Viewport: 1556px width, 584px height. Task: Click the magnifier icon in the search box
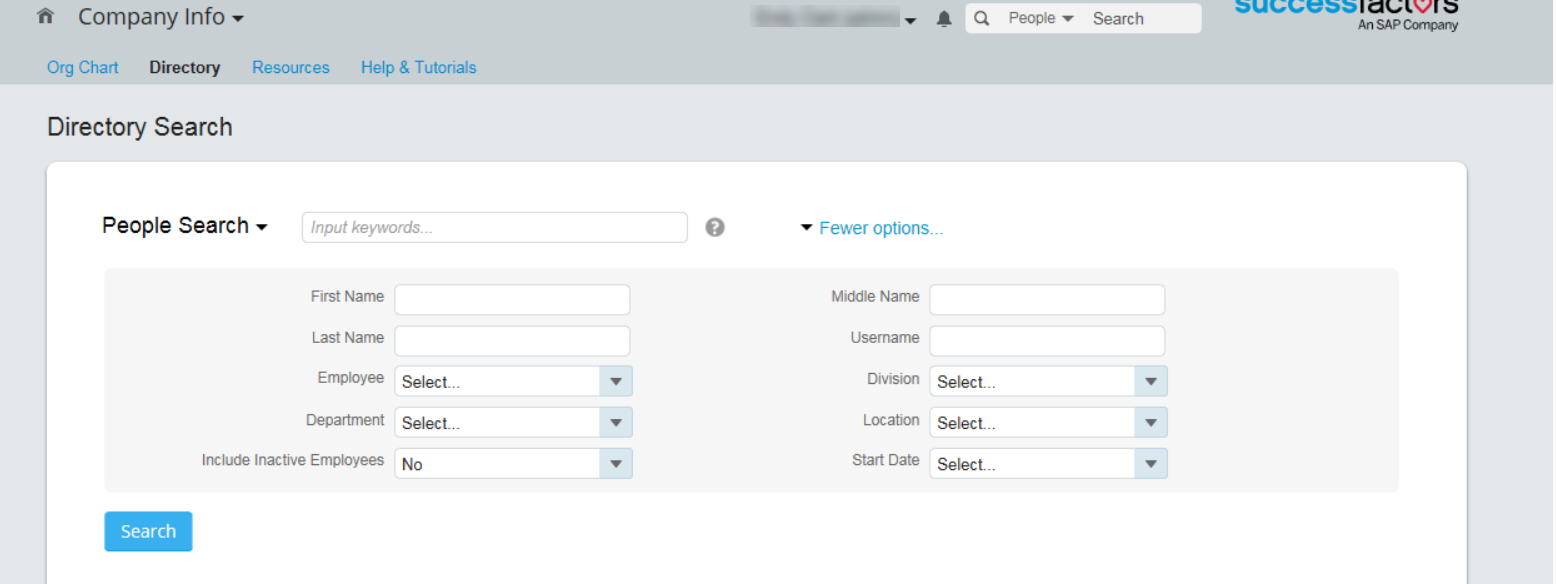[x=982, y=18]
